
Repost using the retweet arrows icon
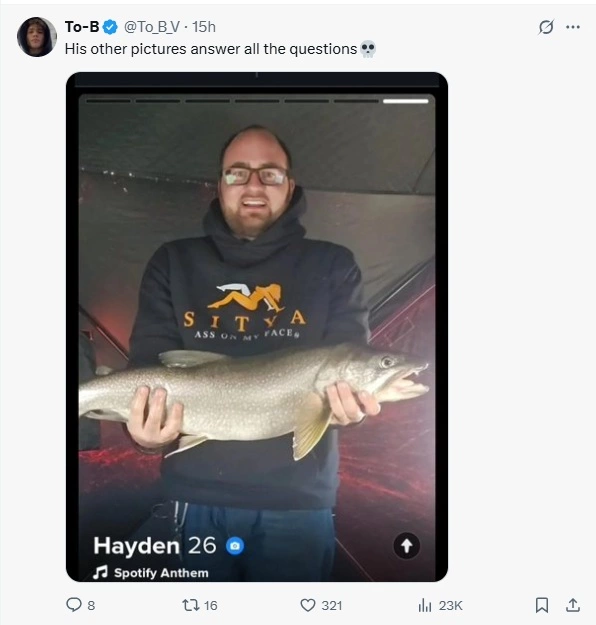click(x=190, y=605)
